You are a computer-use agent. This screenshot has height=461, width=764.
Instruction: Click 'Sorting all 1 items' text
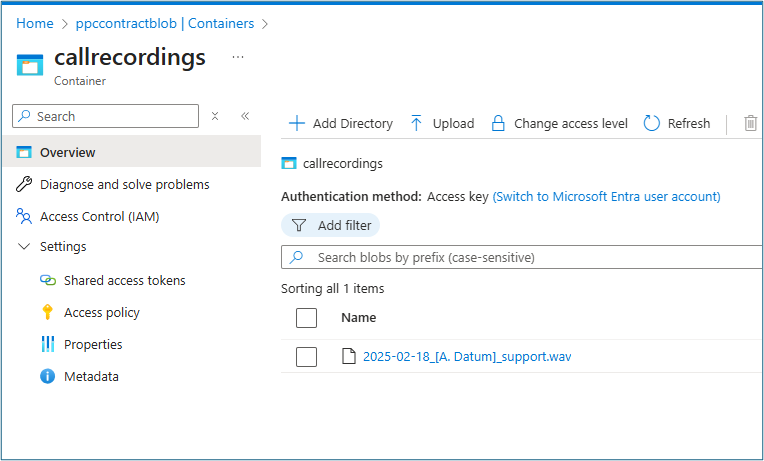coord(333,288)
